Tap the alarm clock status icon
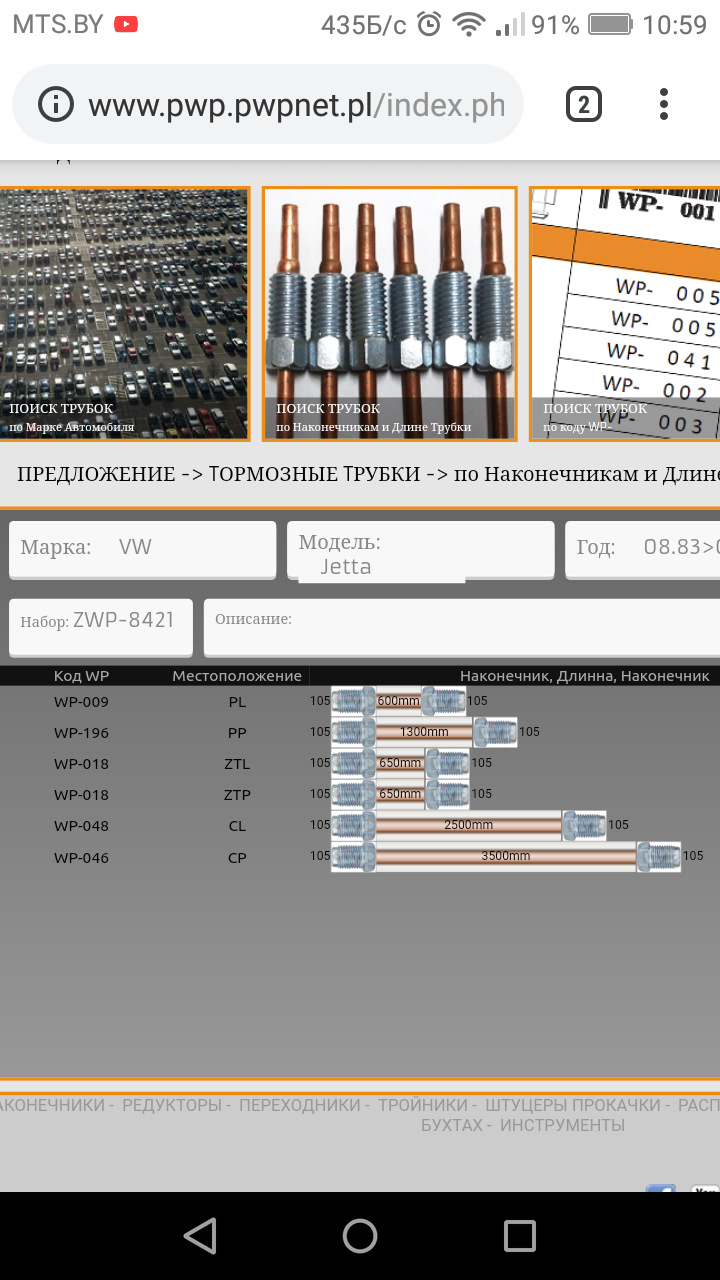This screenshot has height=1280, width=720. click(429, 24)
